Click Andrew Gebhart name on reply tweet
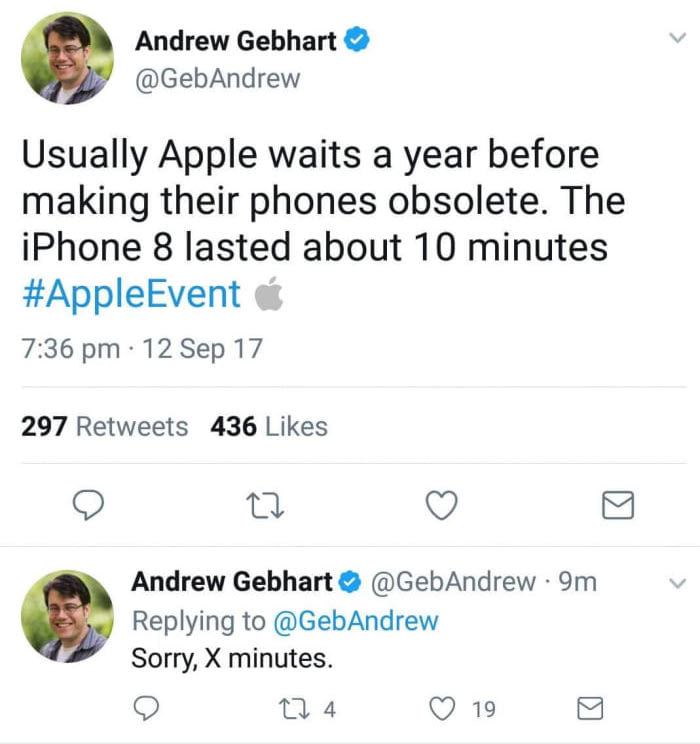Image resolution: width=700 pixels, height=744 pixels. click(232, 581)
